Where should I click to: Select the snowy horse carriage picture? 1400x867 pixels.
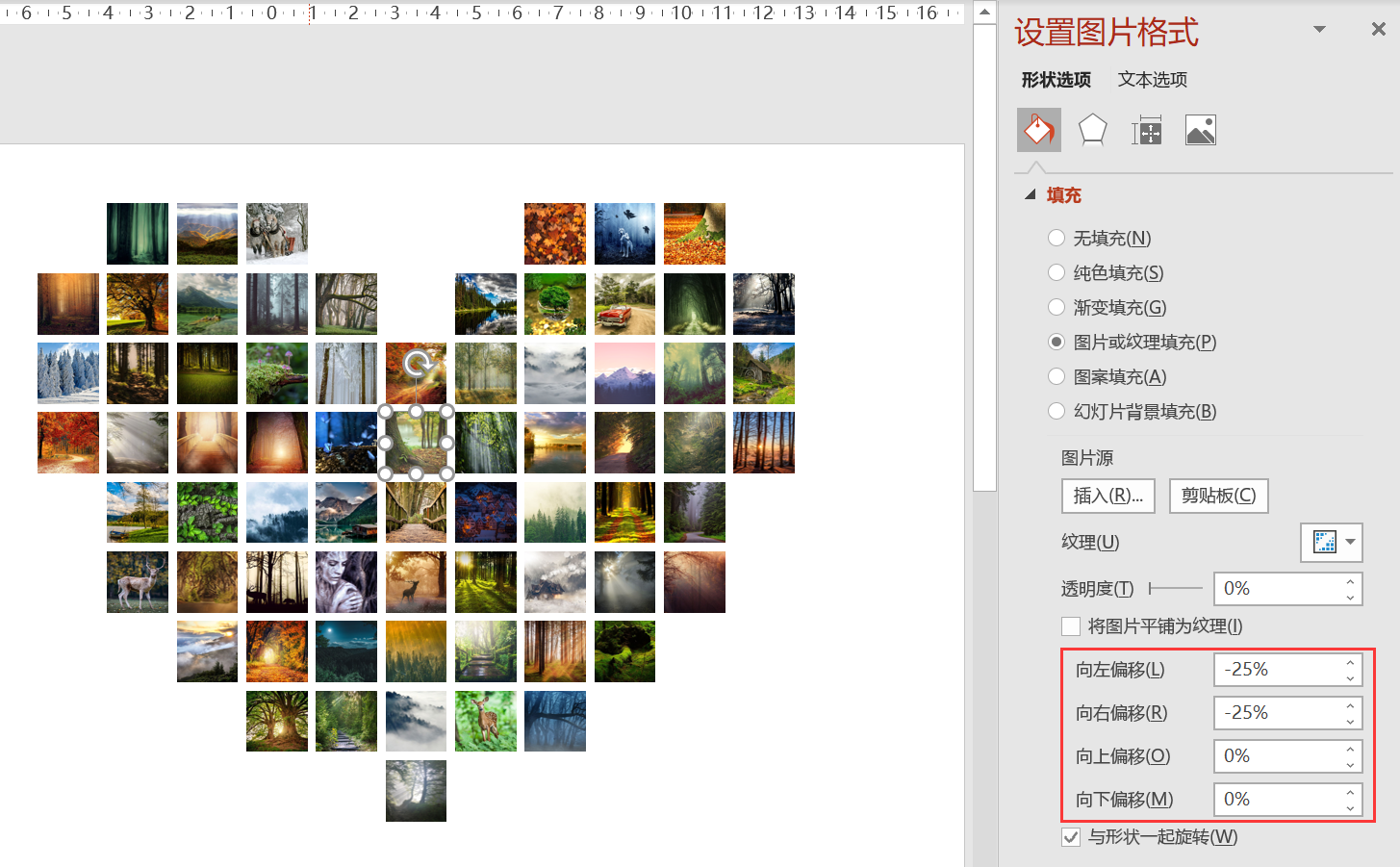tap(277, 234)
